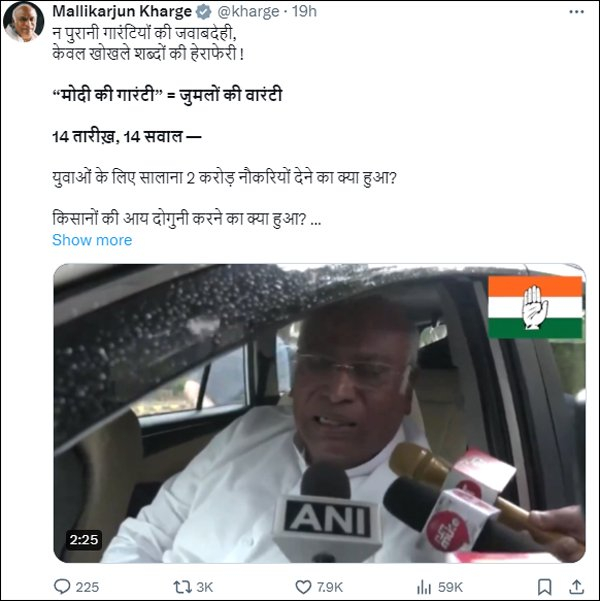
Task: Click the repost arrows icon
Action: tap(181, 586)
